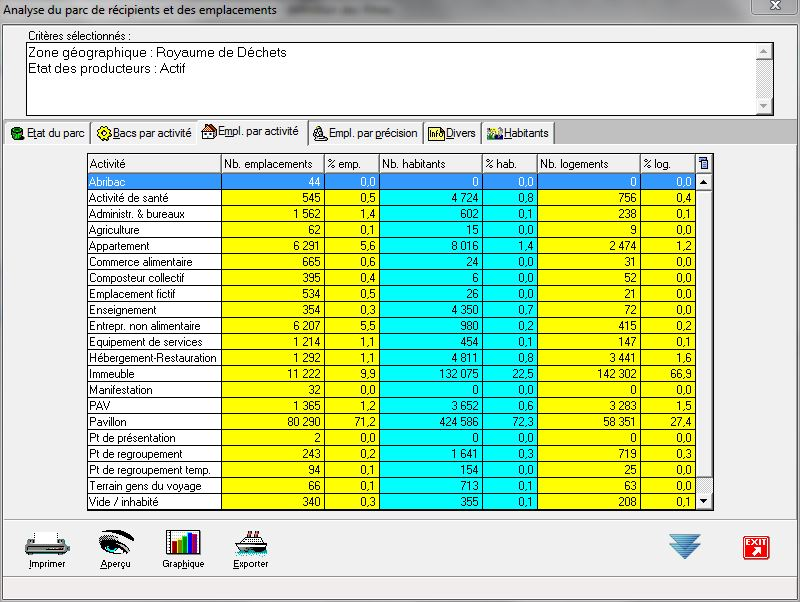The height and width of the screenshot is (602, 800).
Task: Open the Graphique bar chart icon
Action: [183, 543]
